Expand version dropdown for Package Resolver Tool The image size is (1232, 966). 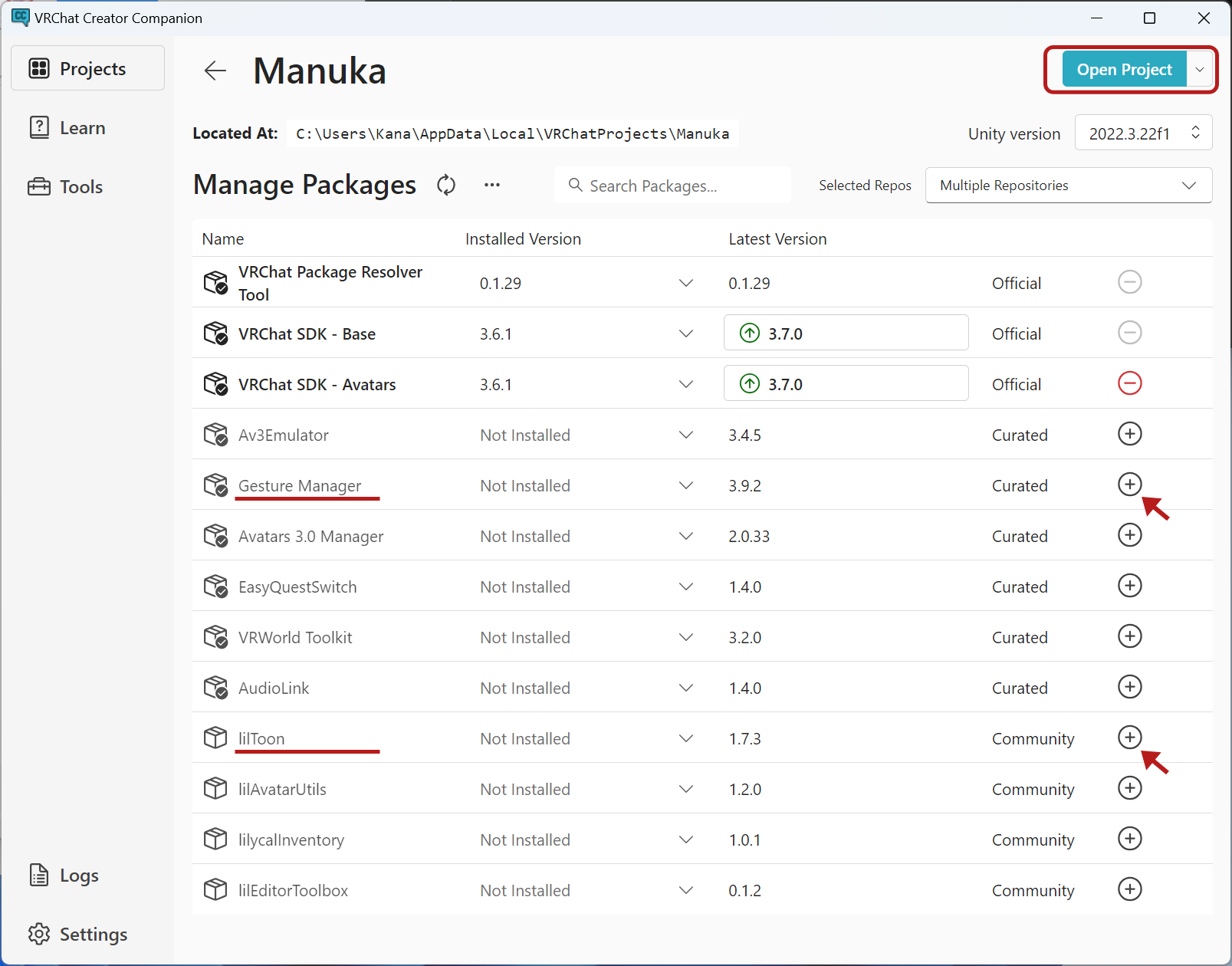(686, 283)
